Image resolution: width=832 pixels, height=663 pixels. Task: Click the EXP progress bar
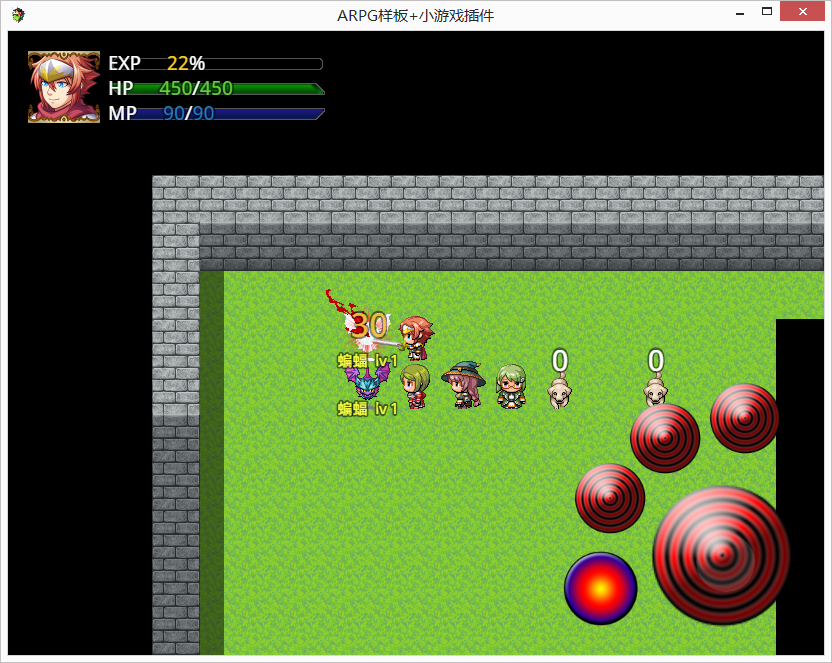click(x=216, y=64)
